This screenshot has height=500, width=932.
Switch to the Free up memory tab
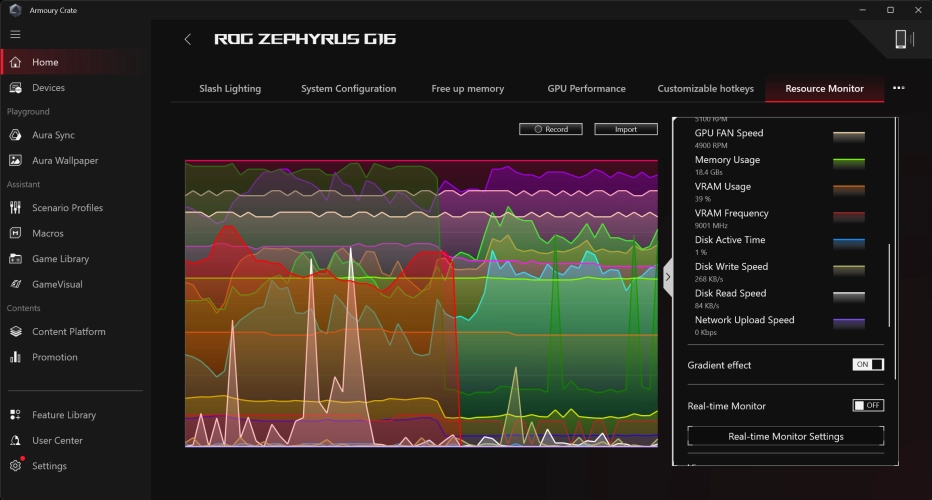click(x=468, y=89)
